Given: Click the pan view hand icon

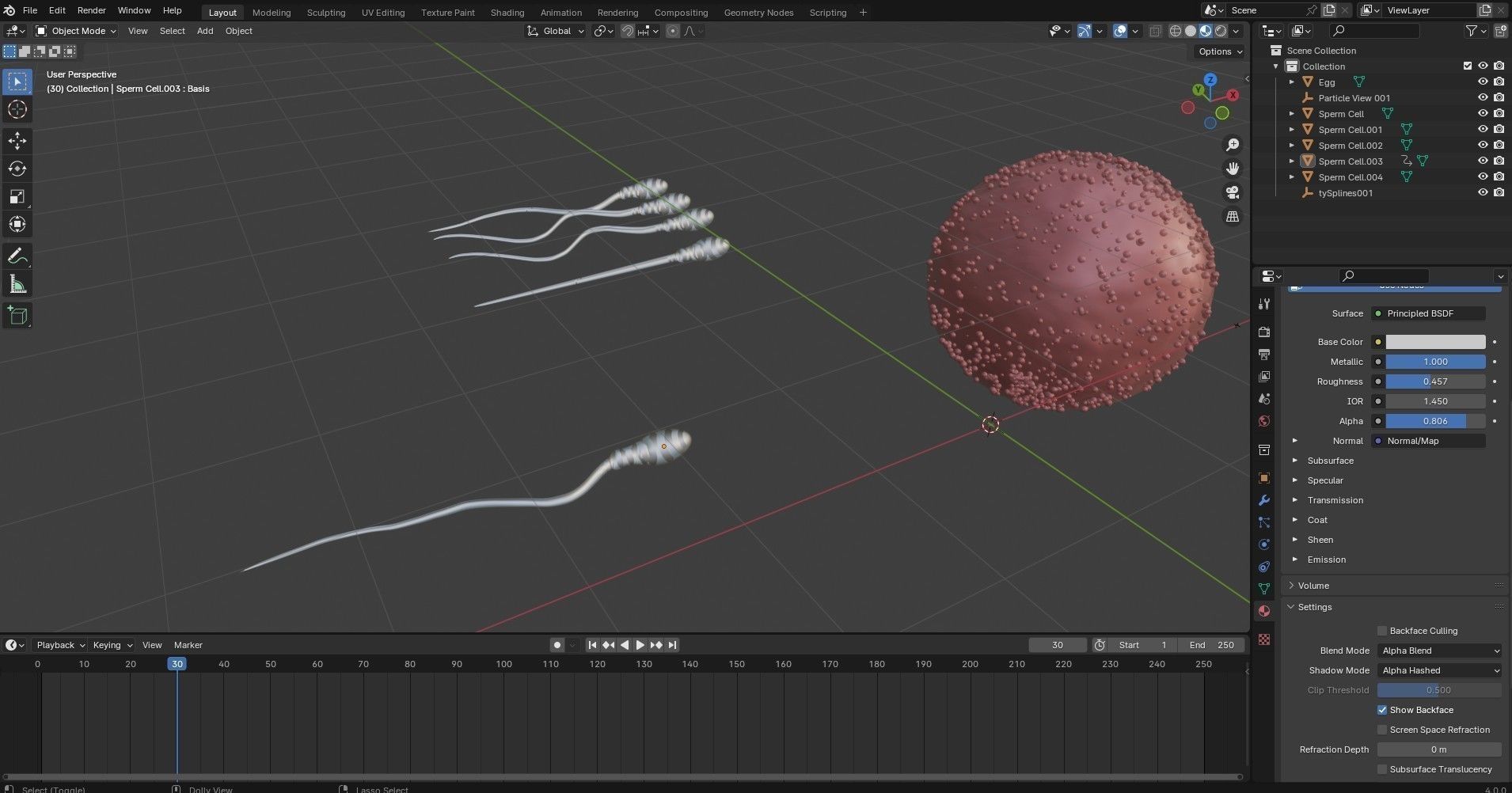Looking at the screenshot, I should point(1233,169).
